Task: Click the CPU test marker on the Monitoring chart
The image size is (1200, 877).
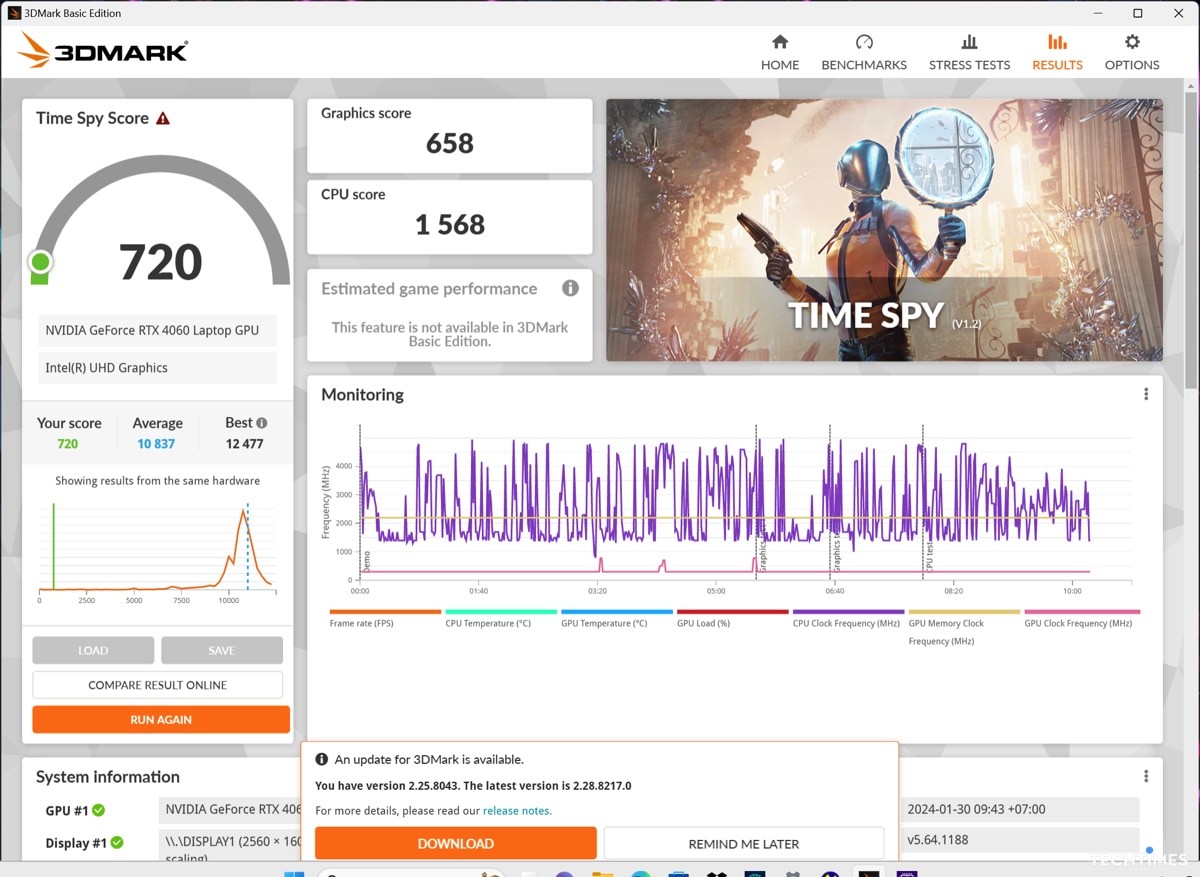Action: pyautogui.click(x=929, y=557)
